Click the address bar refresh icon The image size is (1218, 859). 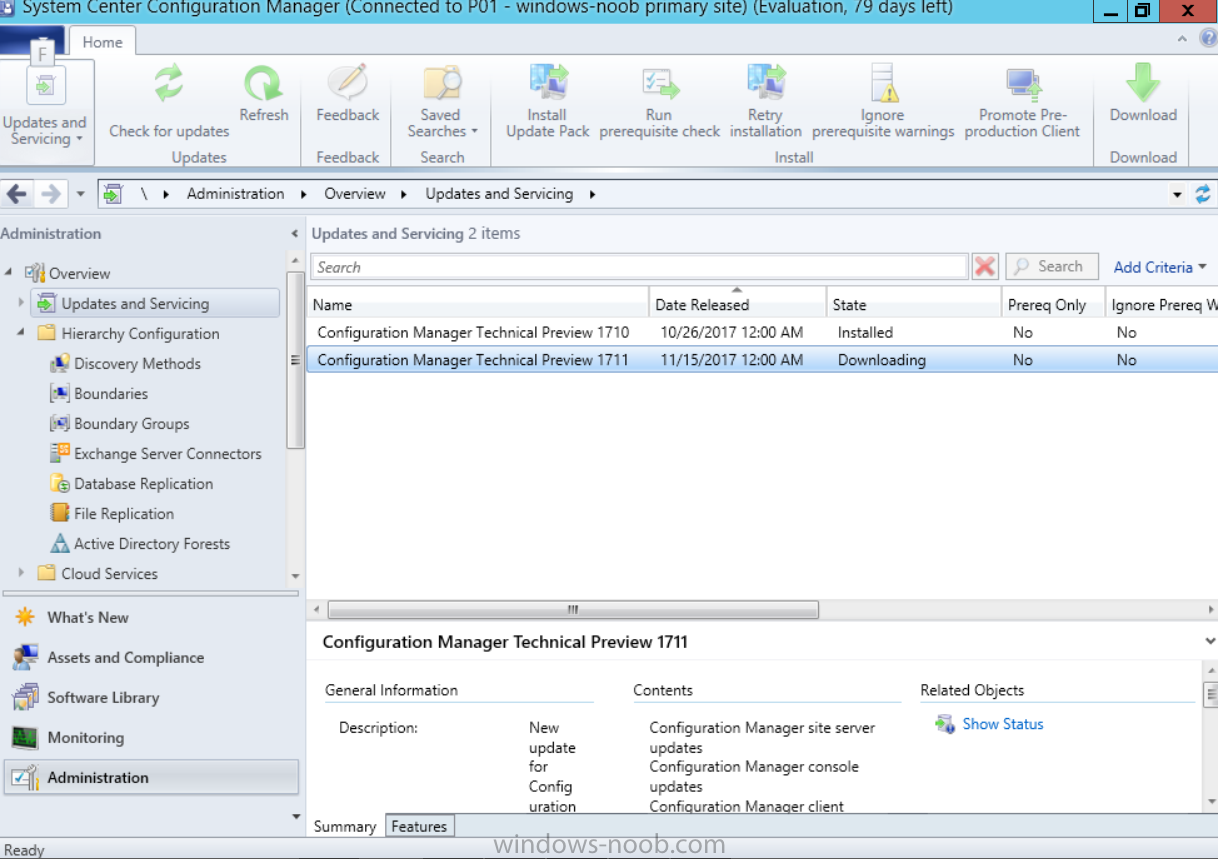(x=1203, y=194)
